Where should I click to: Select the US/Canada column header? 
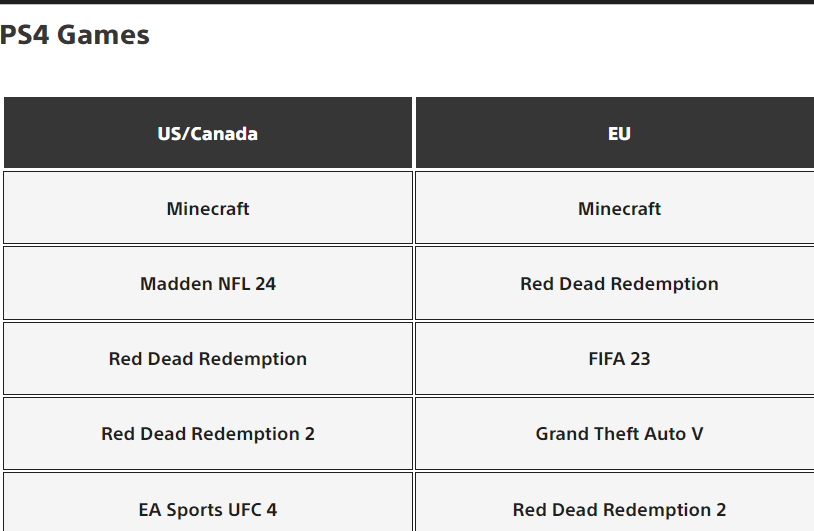(x=208, y=133)
